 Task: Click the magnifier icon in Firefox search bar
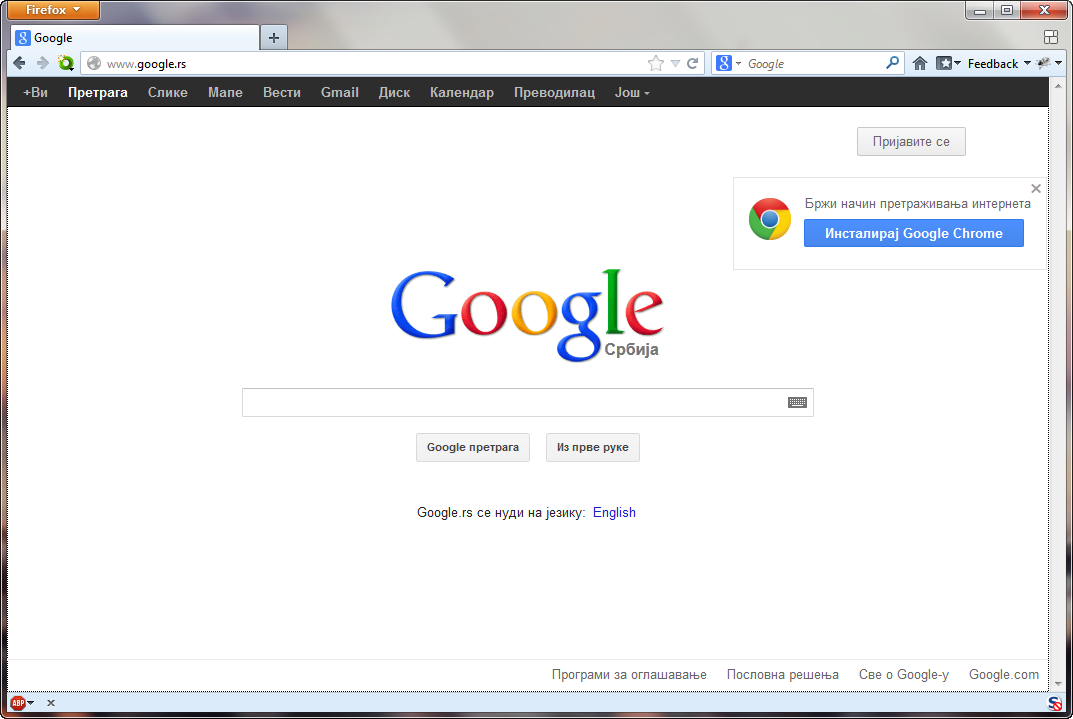click(892, 63)
